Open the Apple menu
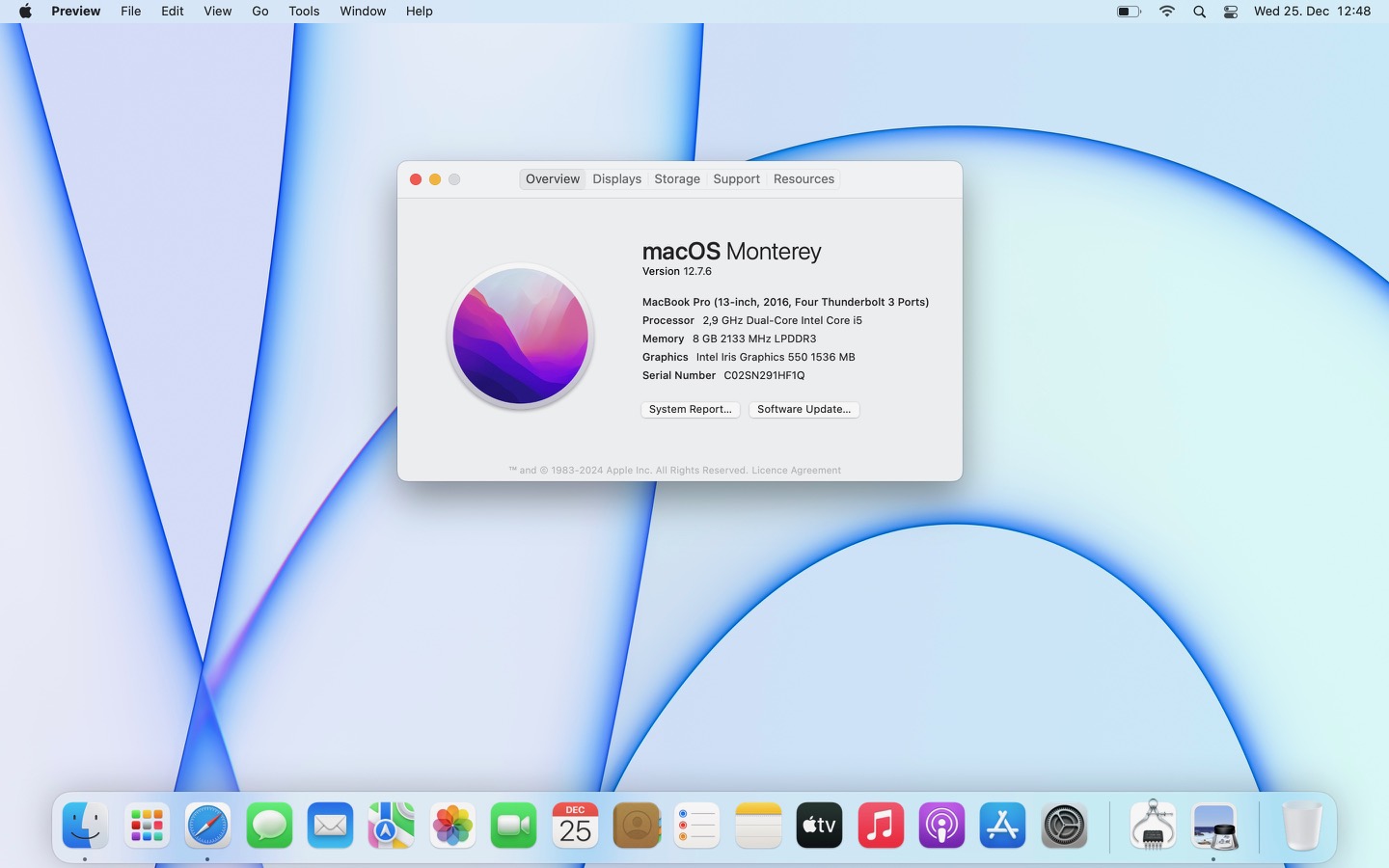Screen dimensions: 1389x868 pos(25,12)
